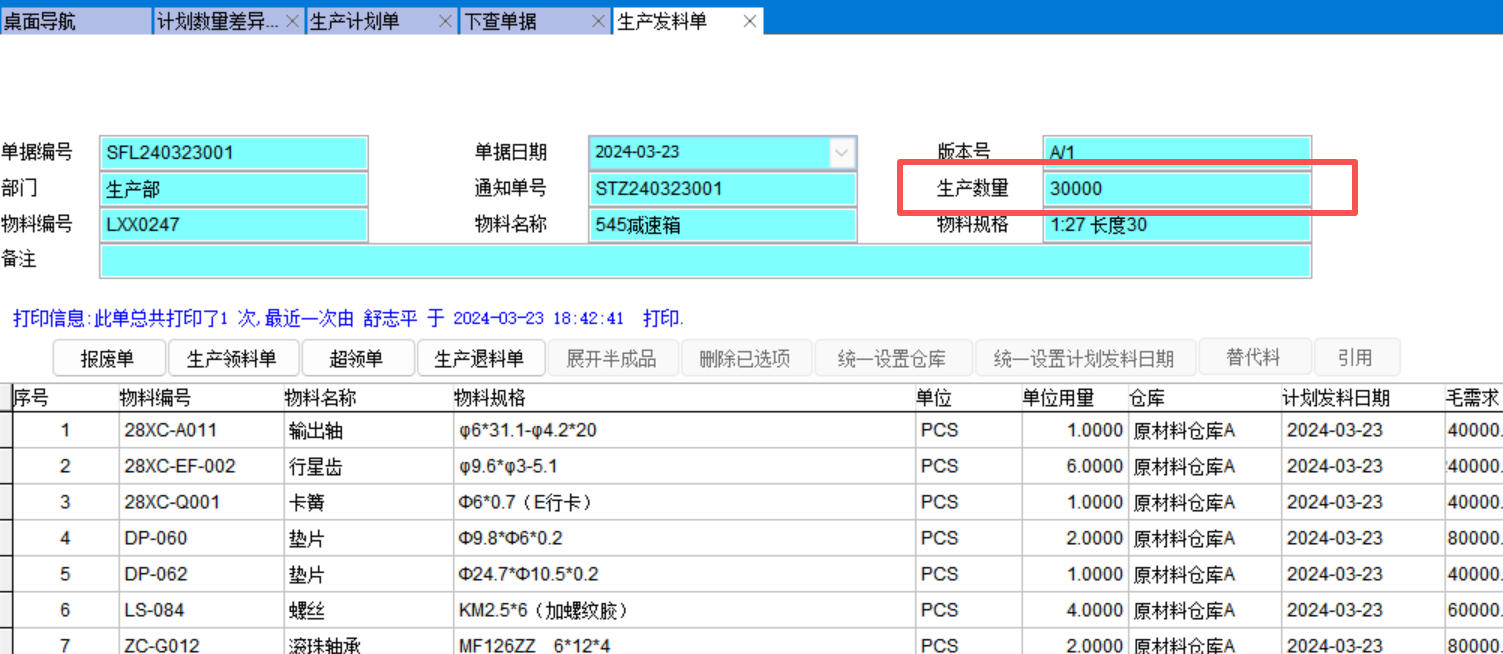Click the 单据编号 field SFL240323001
1503x654 pixels.
[x=234, y=153]
